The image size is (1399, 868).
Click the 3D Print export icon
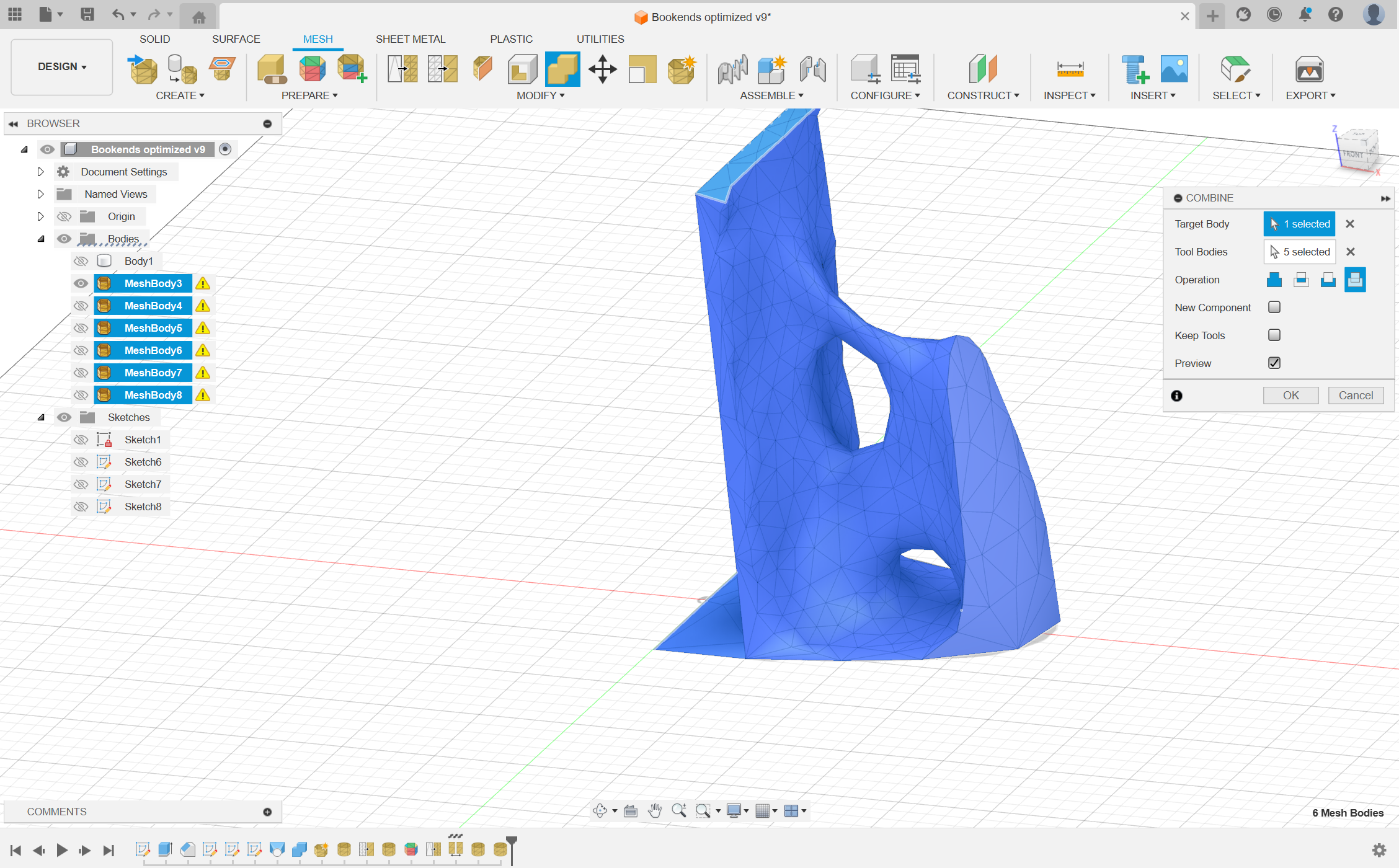(x=1309, y=69)
